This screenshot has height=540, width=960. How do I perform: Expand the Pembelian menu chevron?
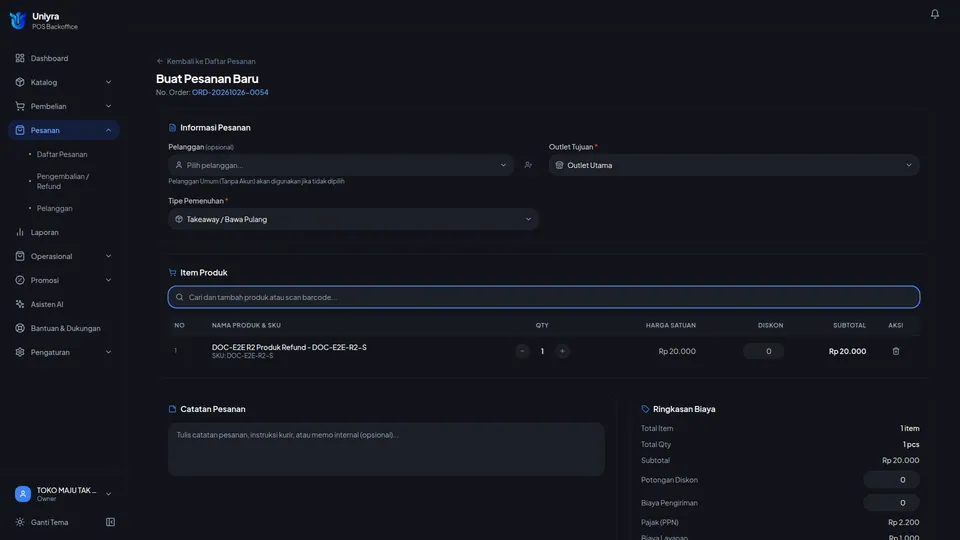pyautogui.click(x=108, y=106)
